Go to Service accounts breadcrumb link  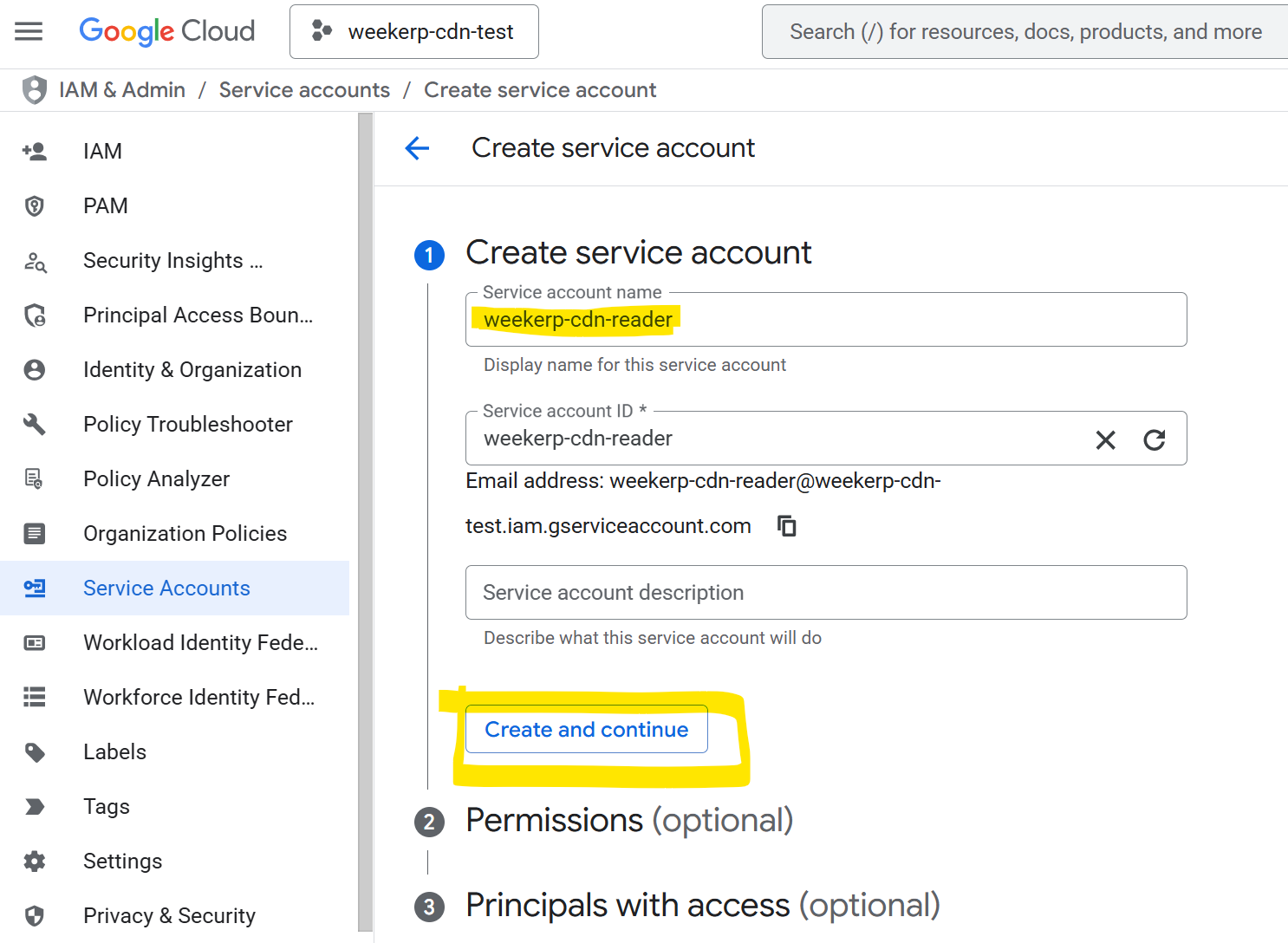click(304, 90)
